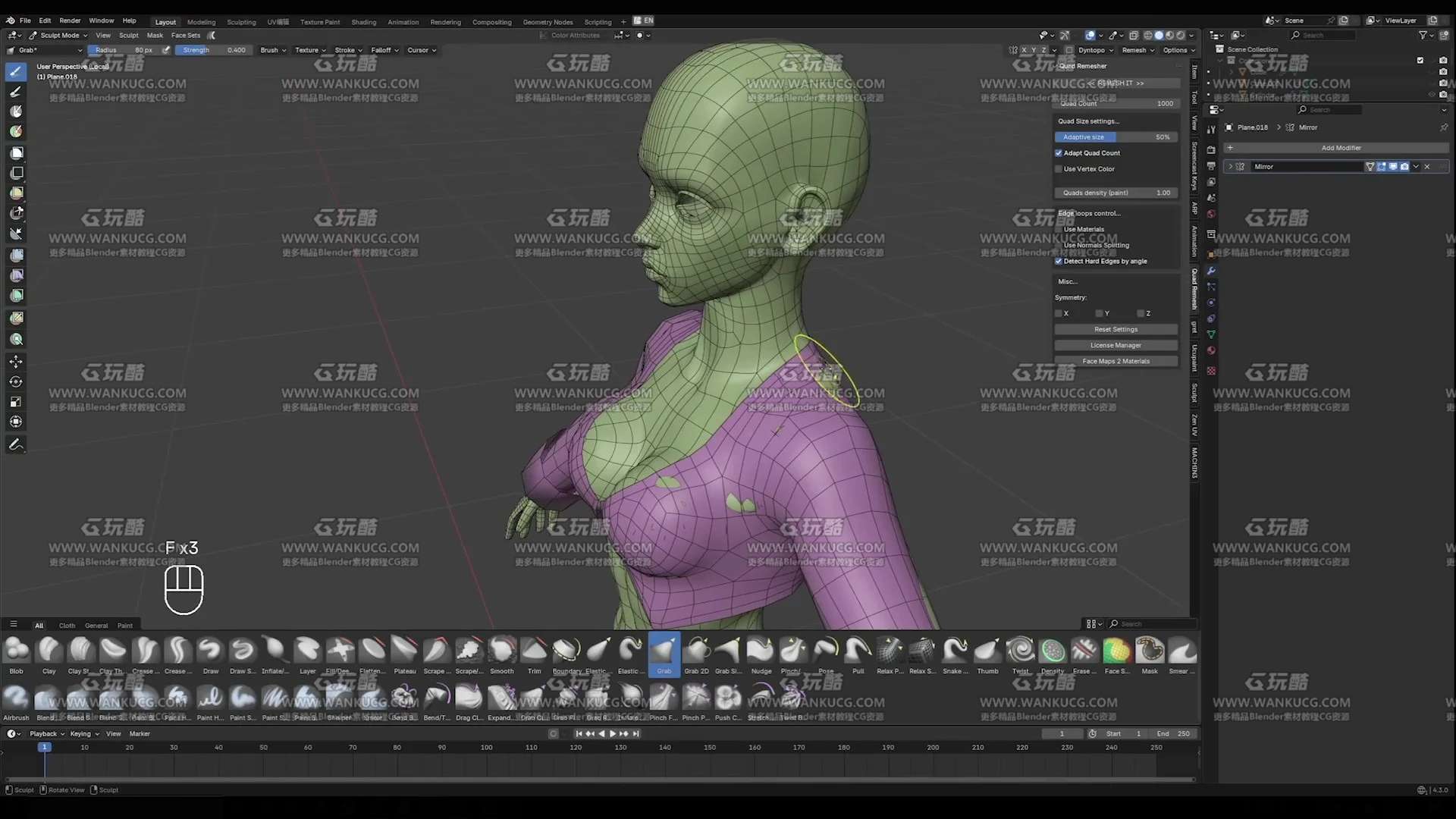Open the Dyntopo dropdown
The height and width of the screenshot is (819, 1456).
(1095, 50)
